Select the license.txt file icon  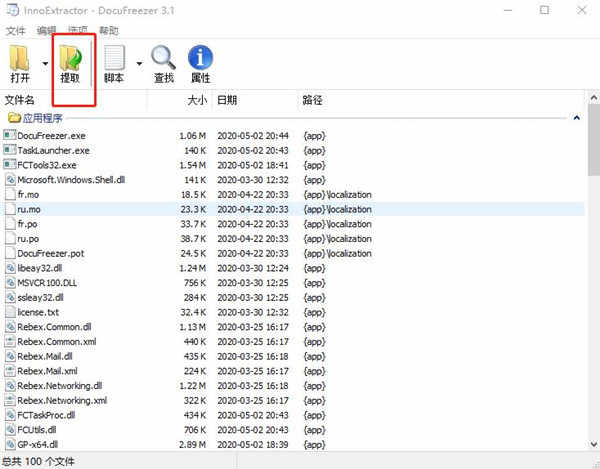[10, 311]
